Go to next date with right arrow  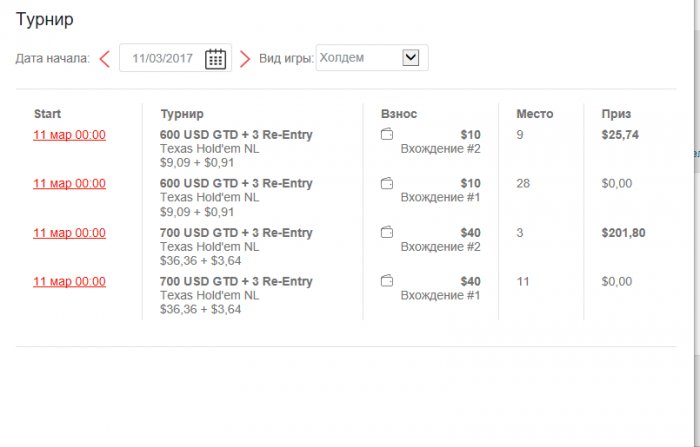pos(245,58)
